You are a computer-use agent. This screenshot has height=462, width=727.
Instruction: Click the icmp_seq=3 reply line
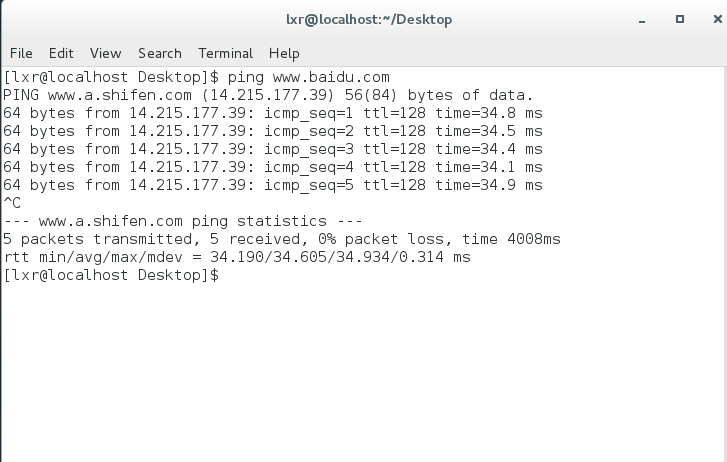(273, 149)
